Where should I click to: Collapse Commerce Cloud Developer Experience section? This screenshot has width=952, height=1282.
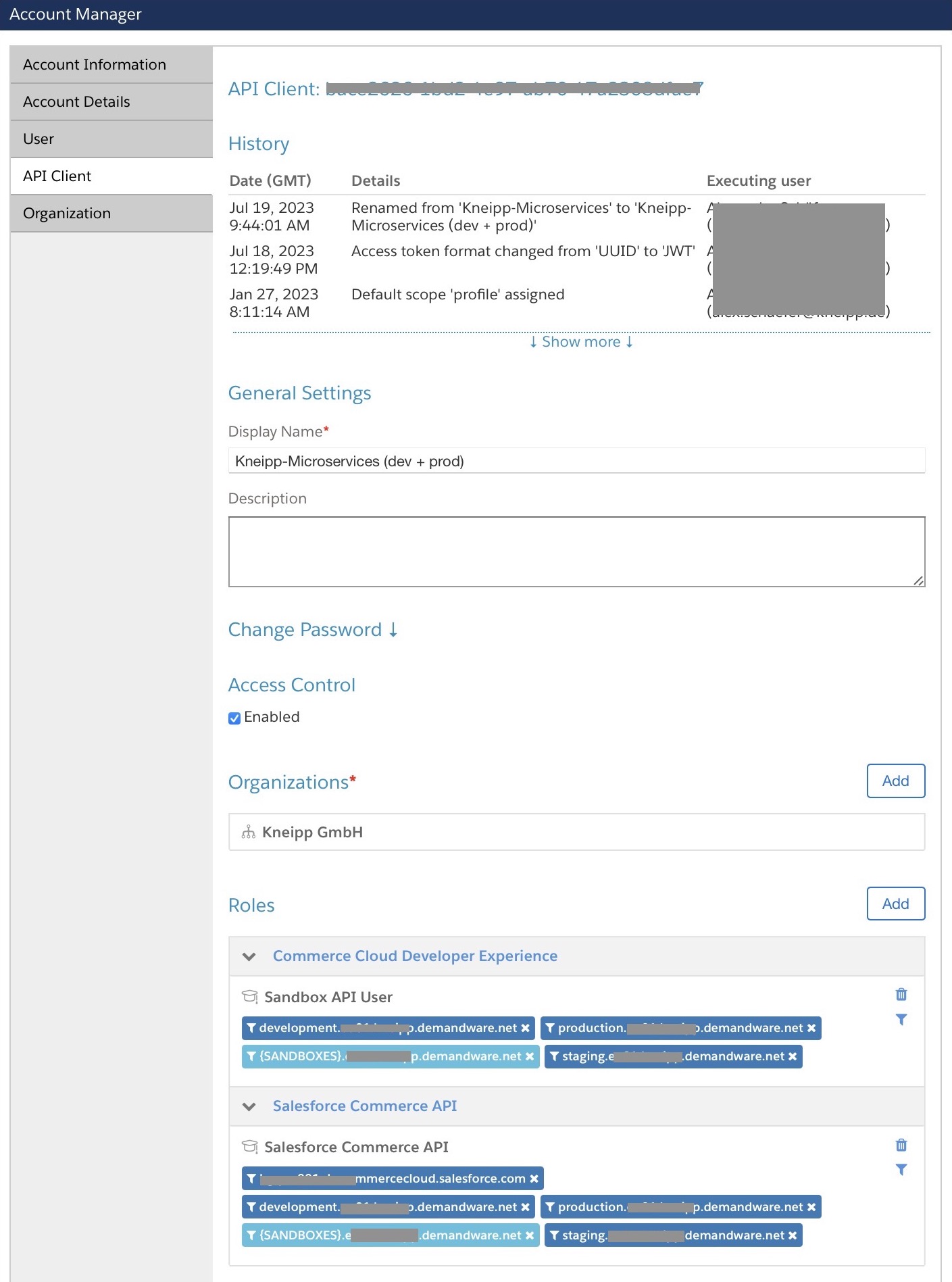249,956
